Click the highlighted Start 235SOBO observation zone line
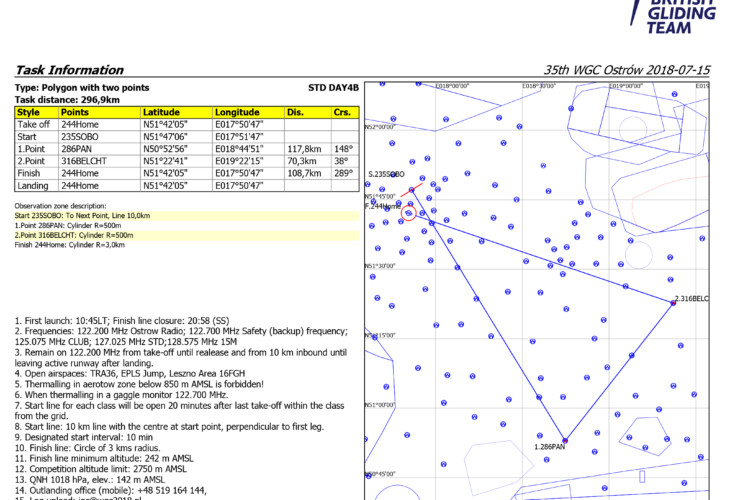Viewport: 730px width, 500px height. (x=83, y=215)
